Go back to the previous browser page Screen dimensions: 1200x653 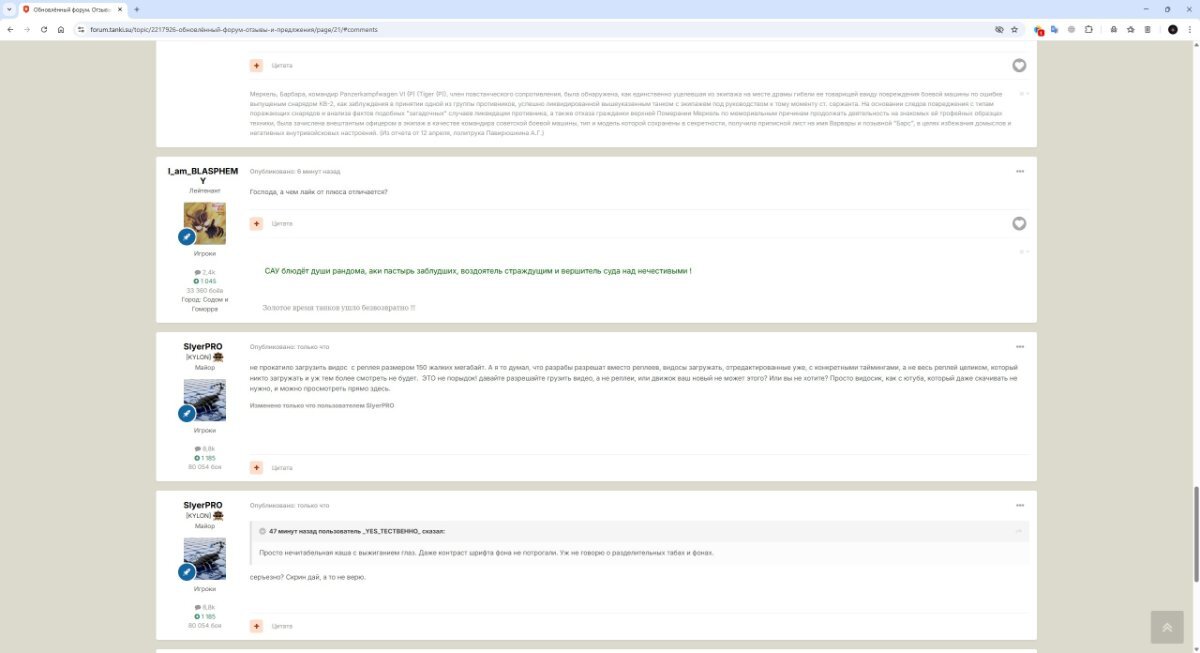11,29
